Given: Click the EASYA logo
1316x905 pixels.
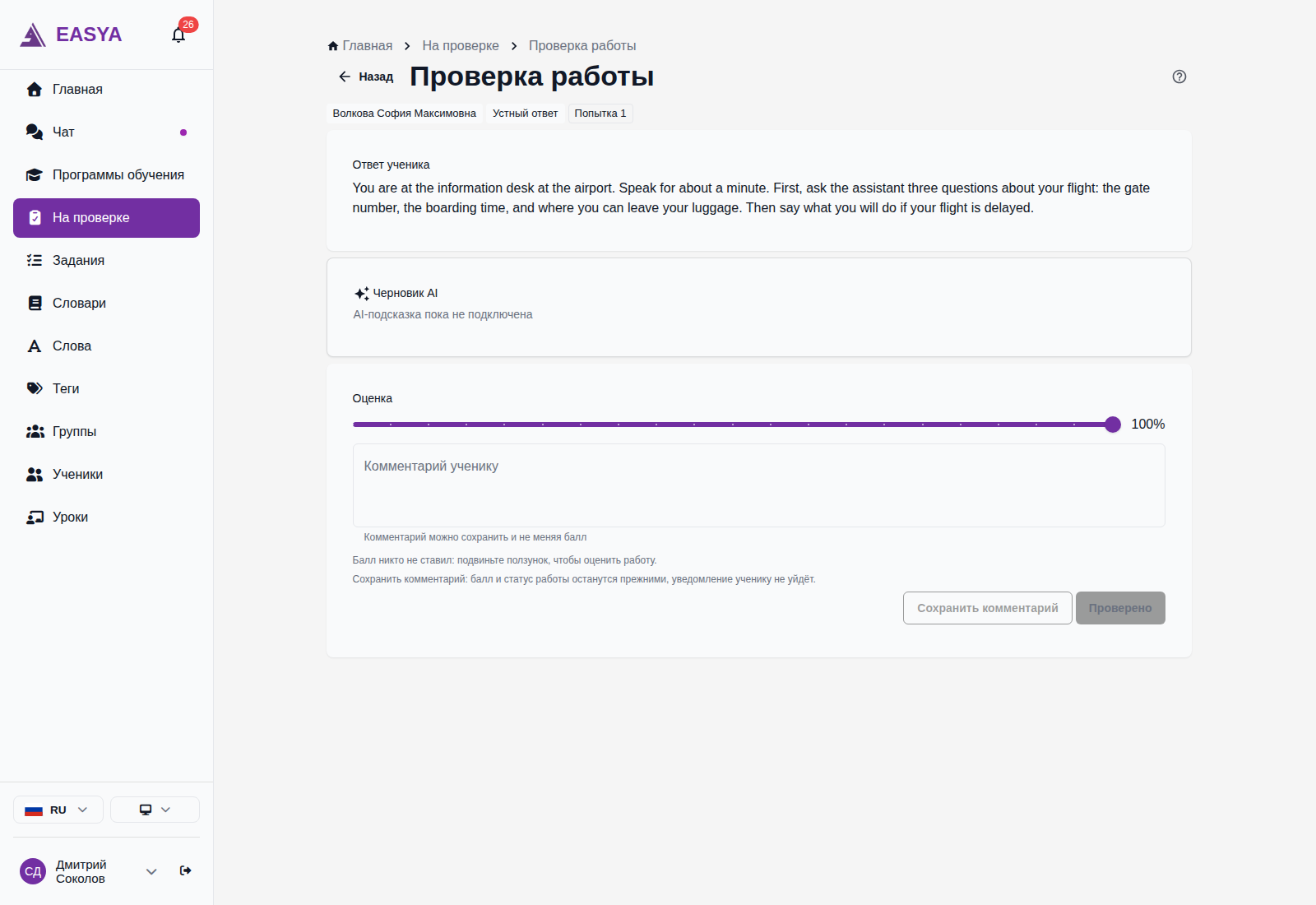Looking at the screenshot, I should [71, 35].
